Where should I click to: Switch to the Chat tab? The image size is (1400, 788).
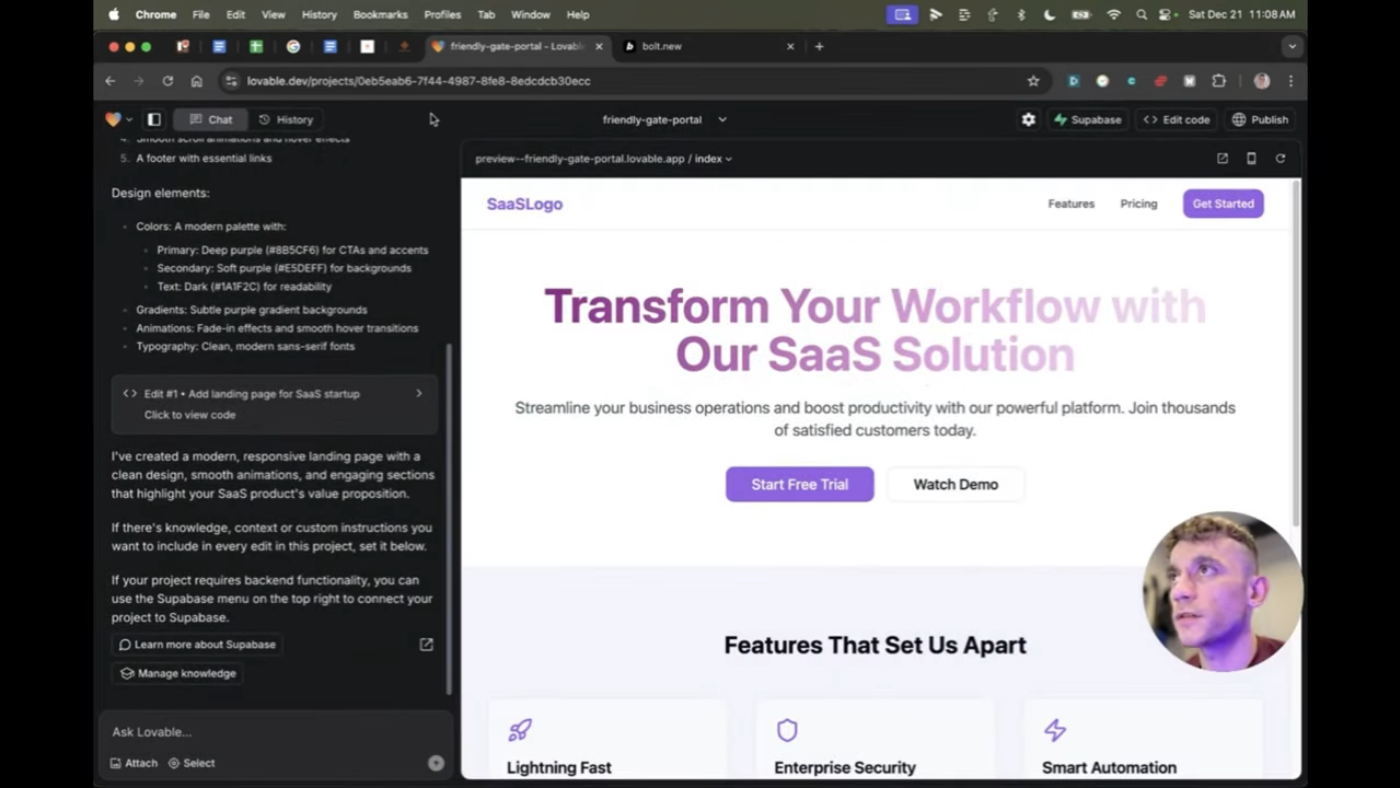click(211, 119)
